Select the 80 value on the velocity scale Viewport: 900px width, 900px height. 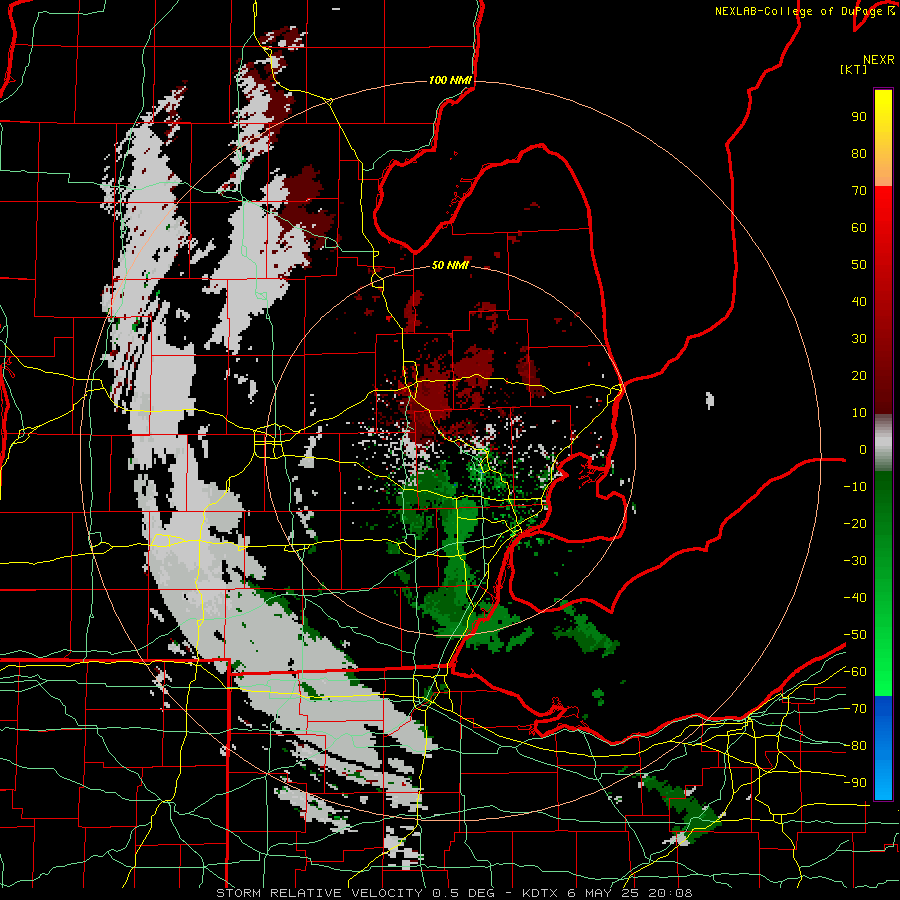tap(859, 154)
